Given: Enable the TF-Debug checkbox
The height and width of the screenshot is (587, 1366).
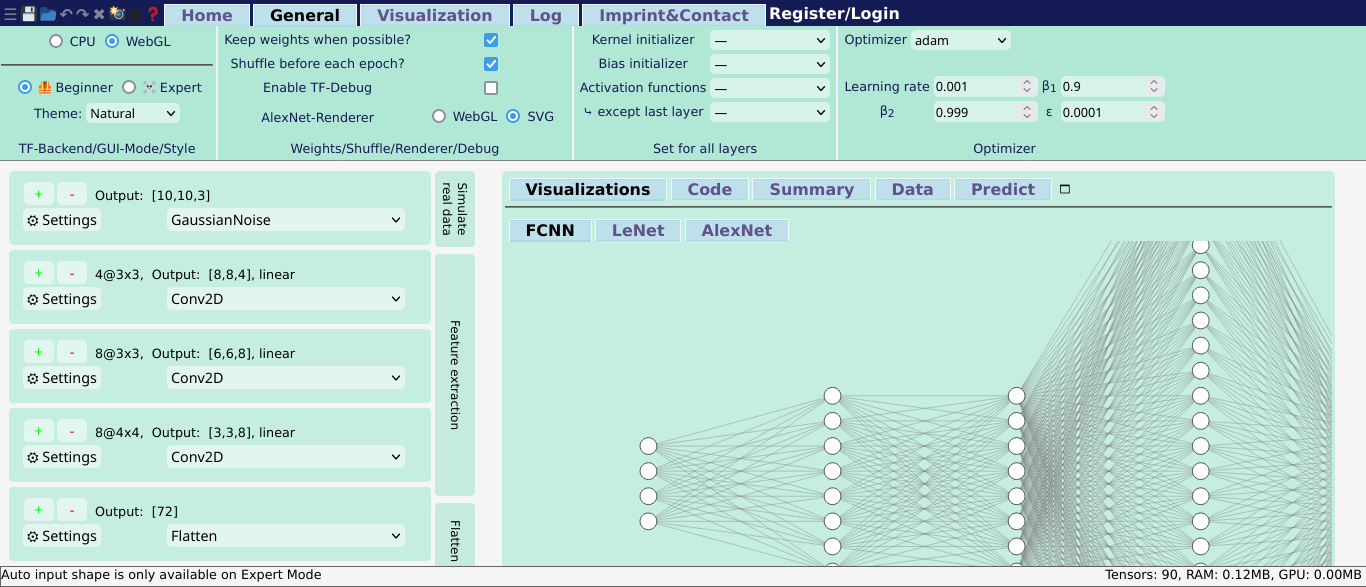Looking at the screenshot, I should click(x=491, y=88).
